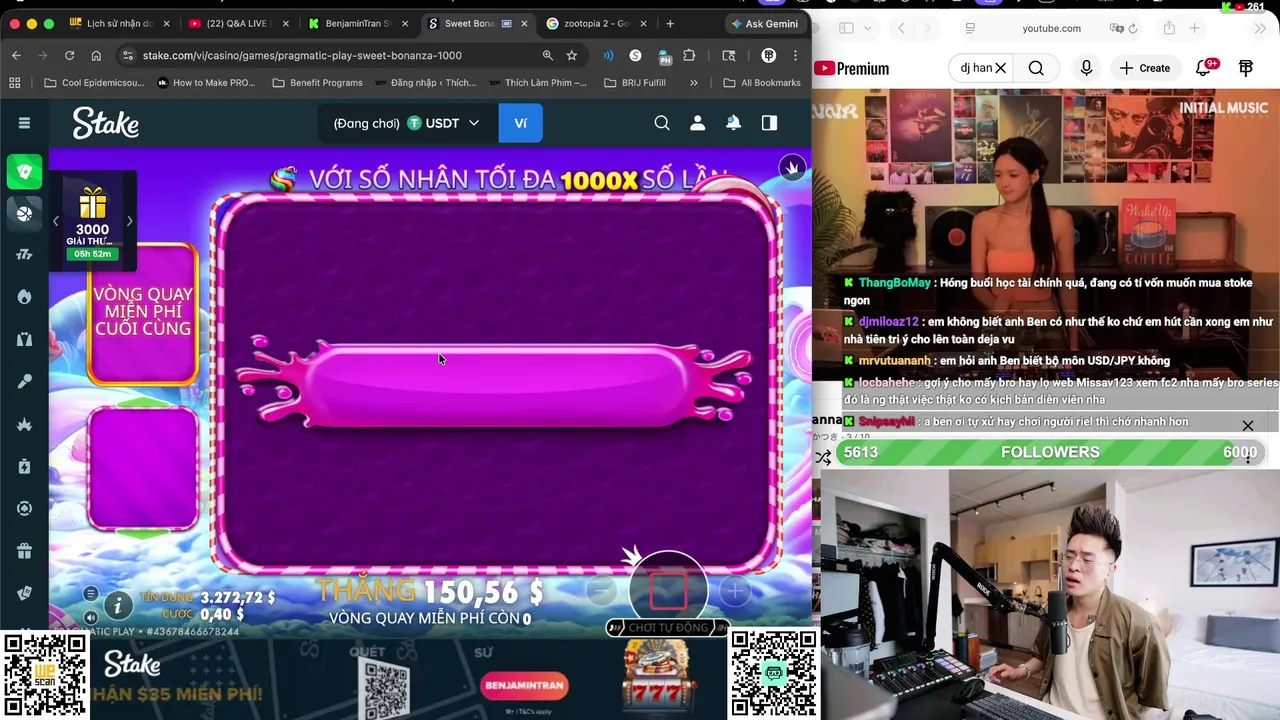Click the followers goal progress bar

tap(1050, 452)
